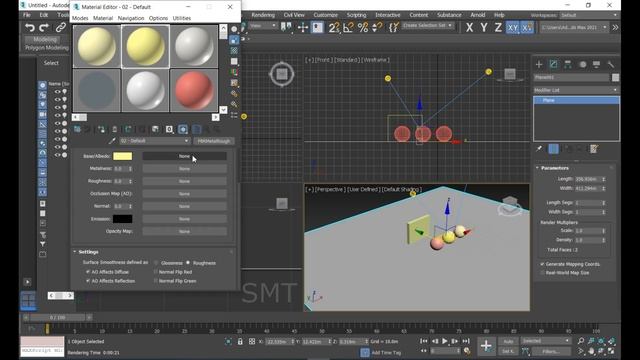Open the Modifier List dropdown

pos(576,90)
